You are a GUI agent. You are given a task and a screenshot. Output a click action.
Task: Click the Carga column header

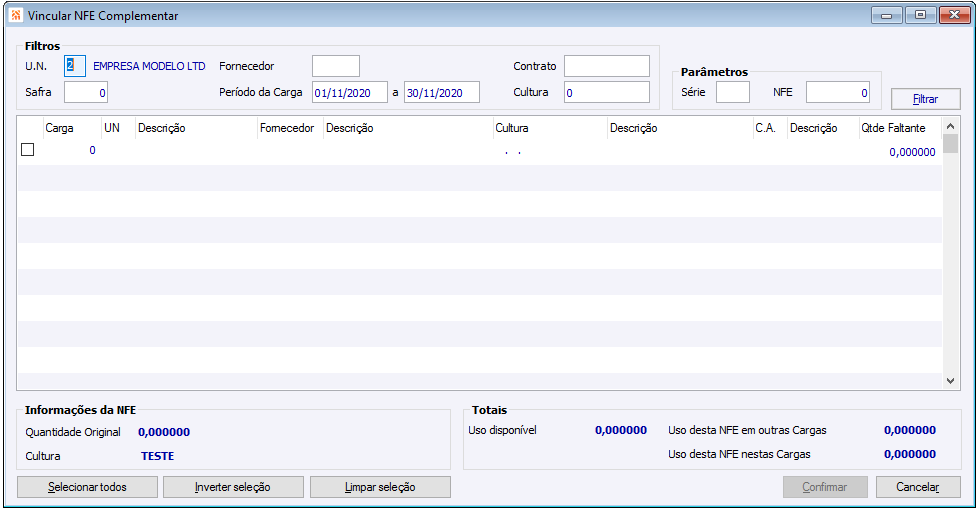point(72,128)
